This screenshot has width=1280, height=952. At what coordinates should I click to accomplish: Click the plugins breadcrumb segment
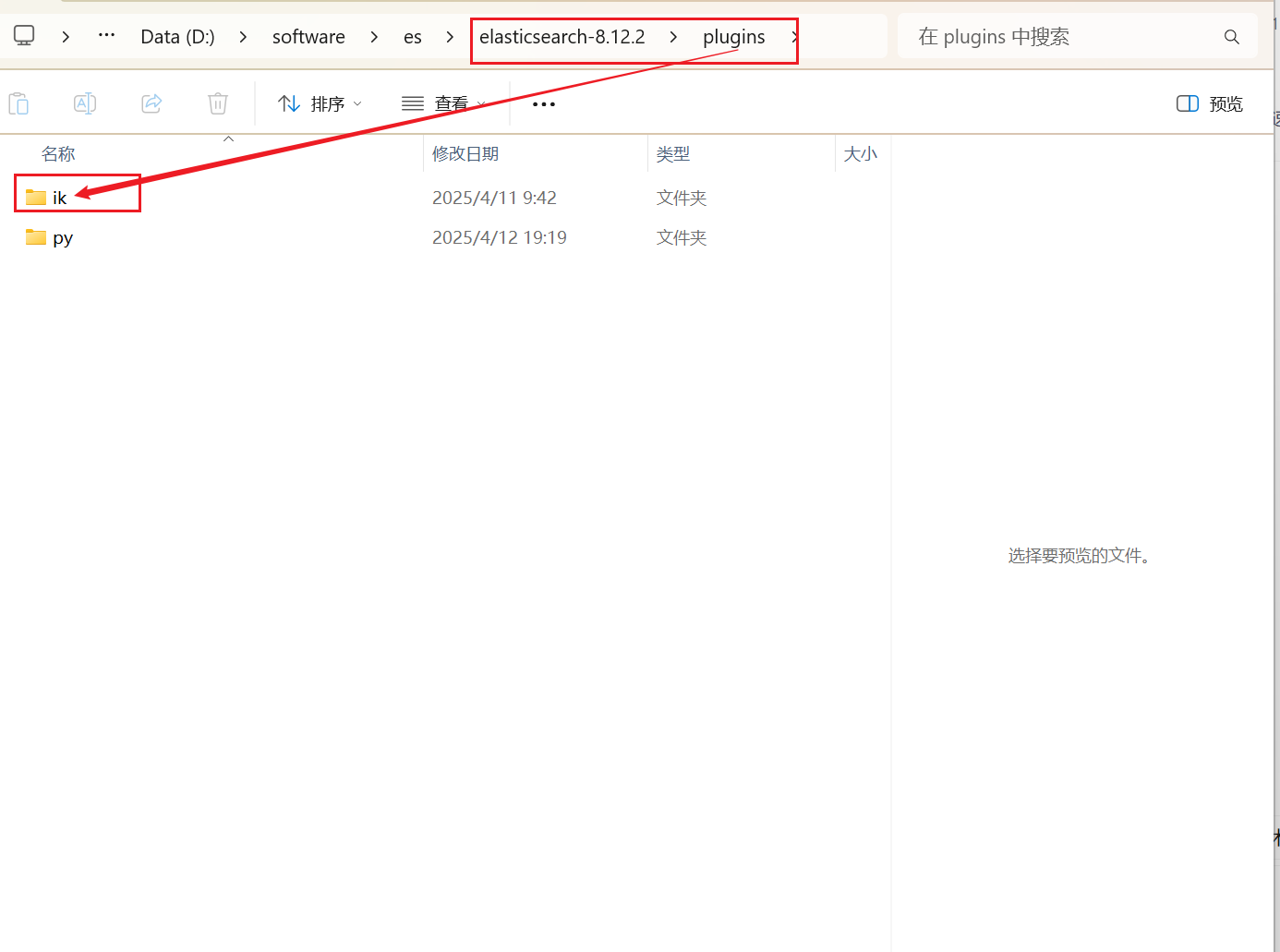(x=734, y=37)
